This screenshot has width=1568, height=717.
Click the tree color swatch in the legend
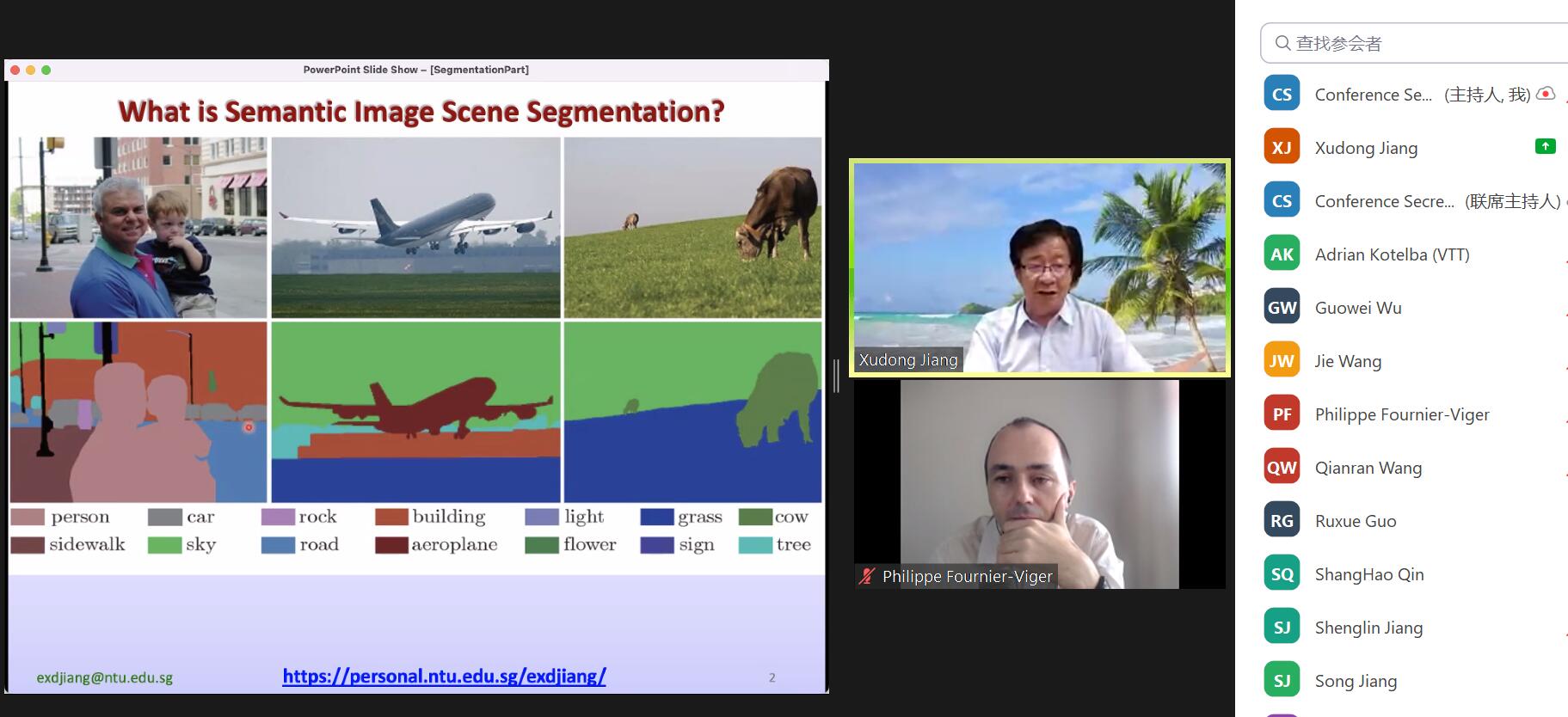(x=755, y=544)
